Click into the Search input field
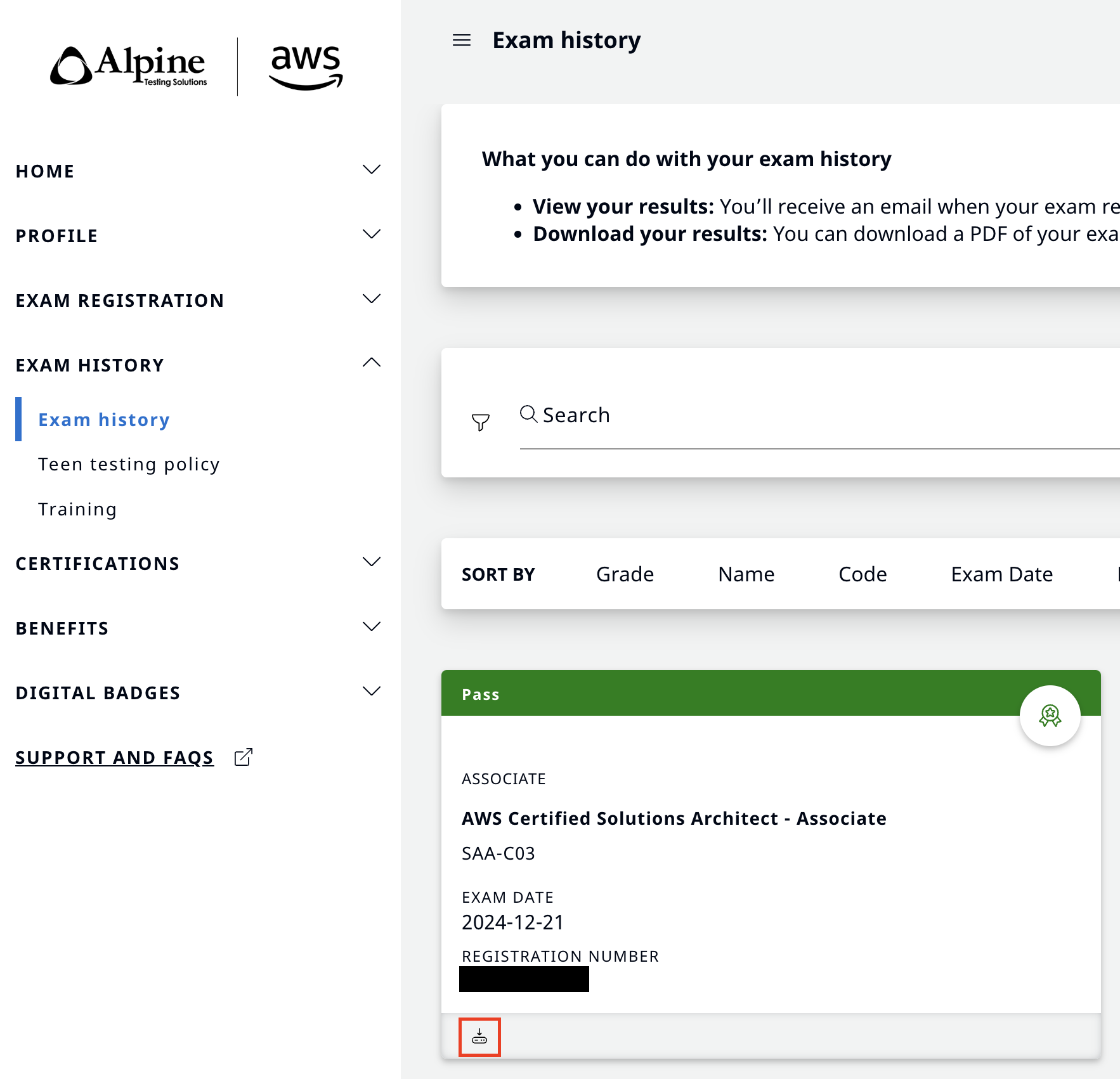 click(819, 415)
